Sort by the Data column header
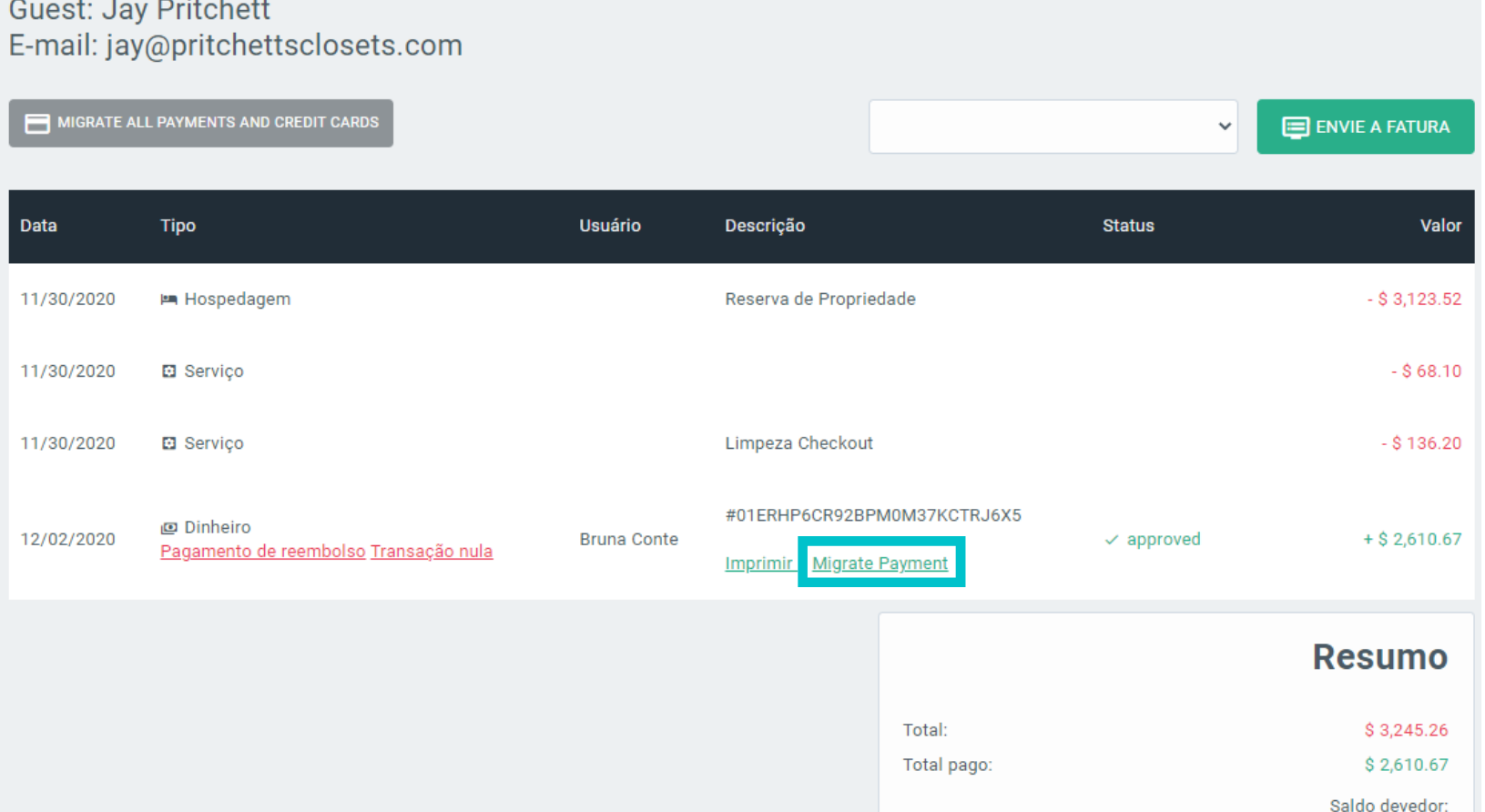1485x812 pixels. pyautogui.click(x=38, y=226)
